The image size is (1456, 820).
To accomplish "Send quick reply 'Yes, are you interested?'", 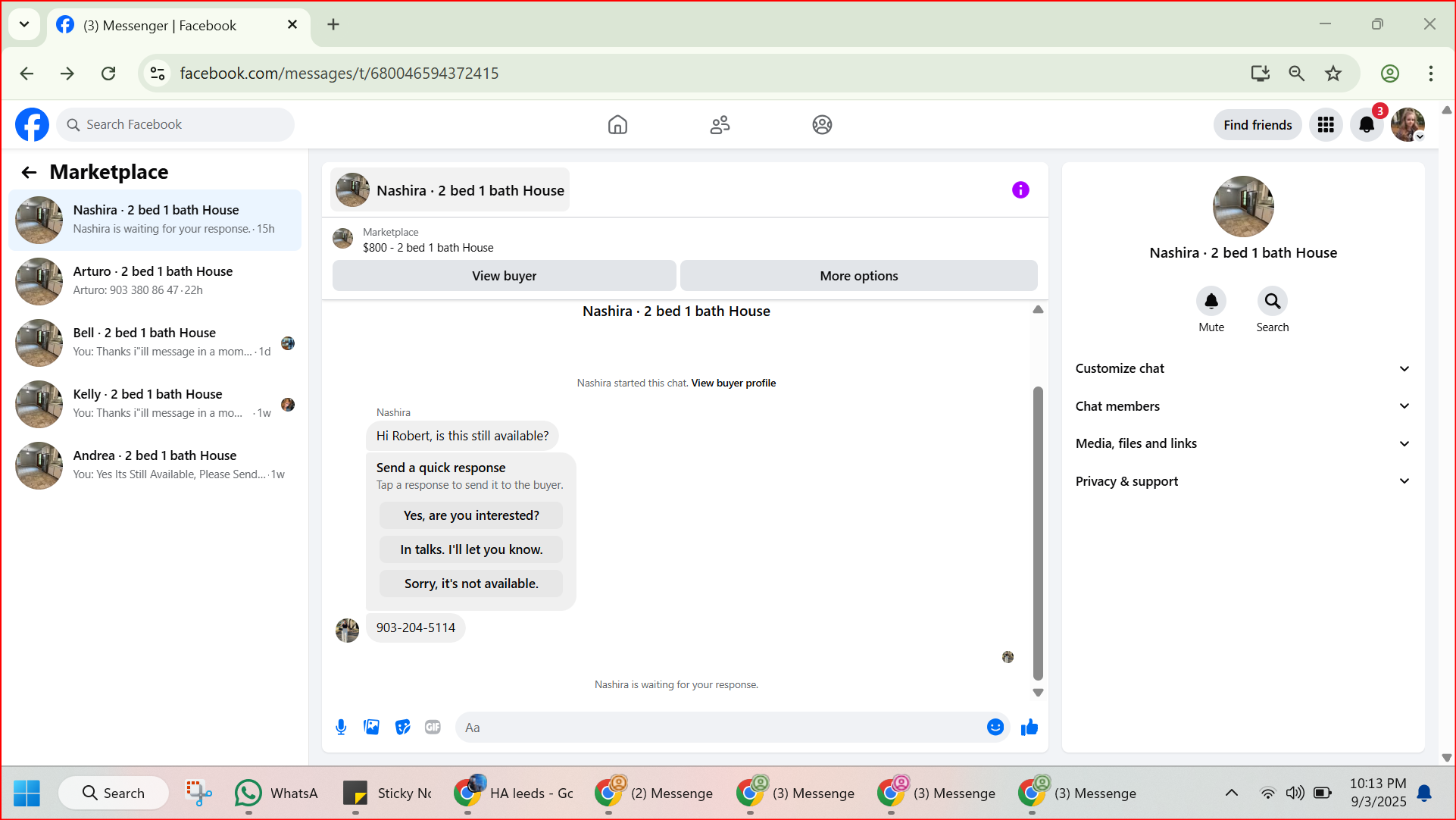I will pos(471,515).
